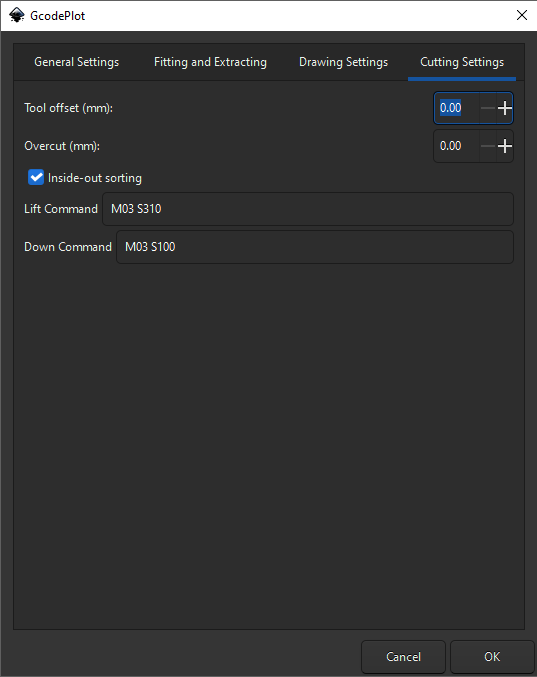Click the Lift Command label
537x677 pixels.
(61, 209)
